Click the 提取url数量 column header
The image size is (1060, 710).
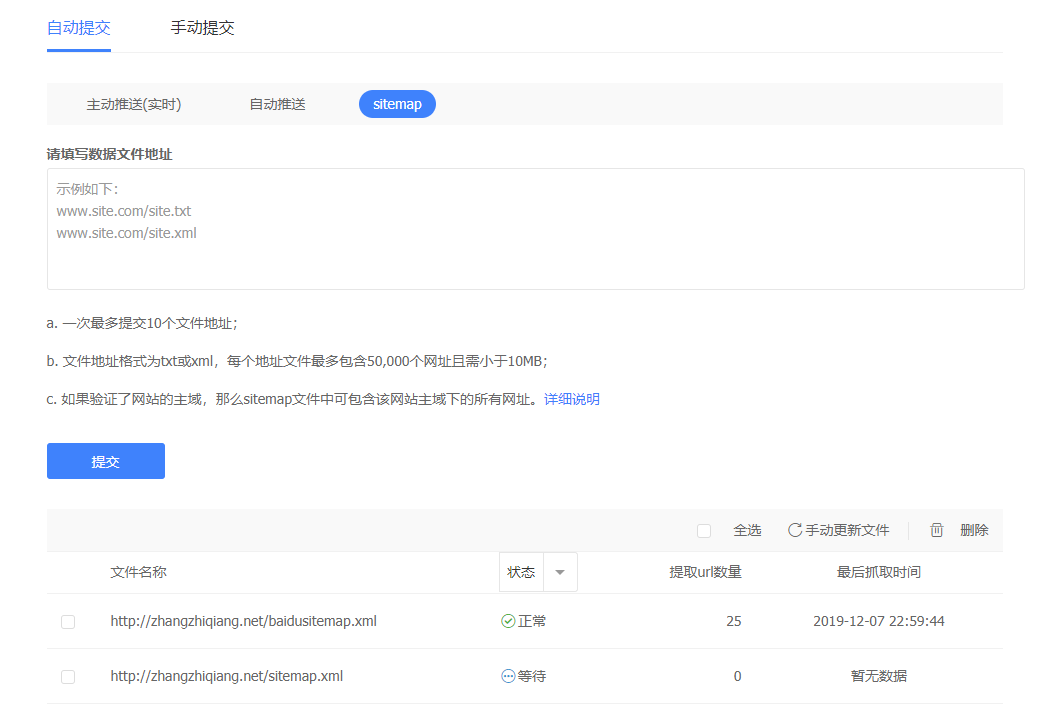coord(705,572)
